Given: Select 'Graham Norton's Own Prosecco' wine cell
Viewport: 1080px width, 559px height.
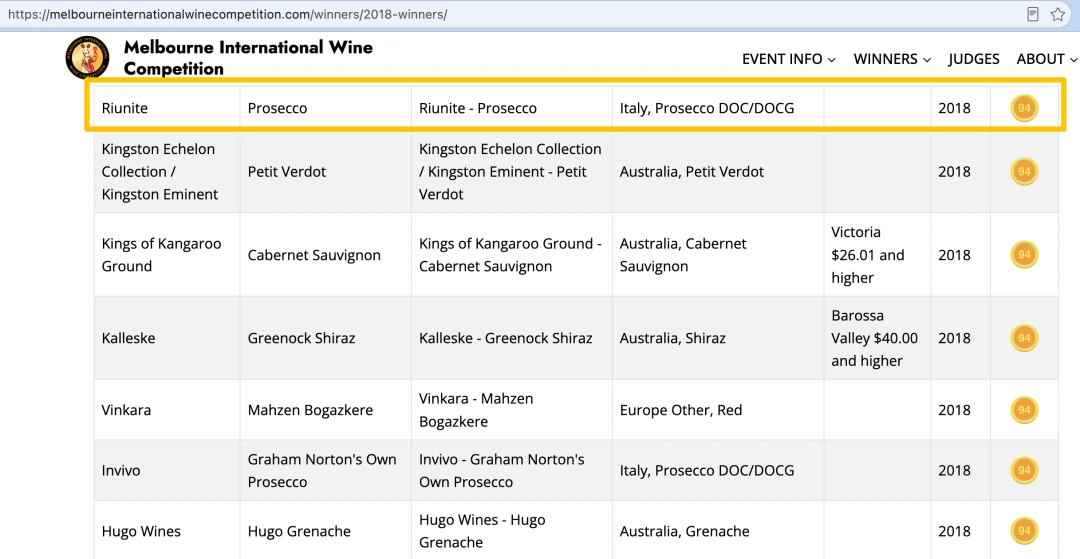Looking at the screenshot, I should [325, 470].
